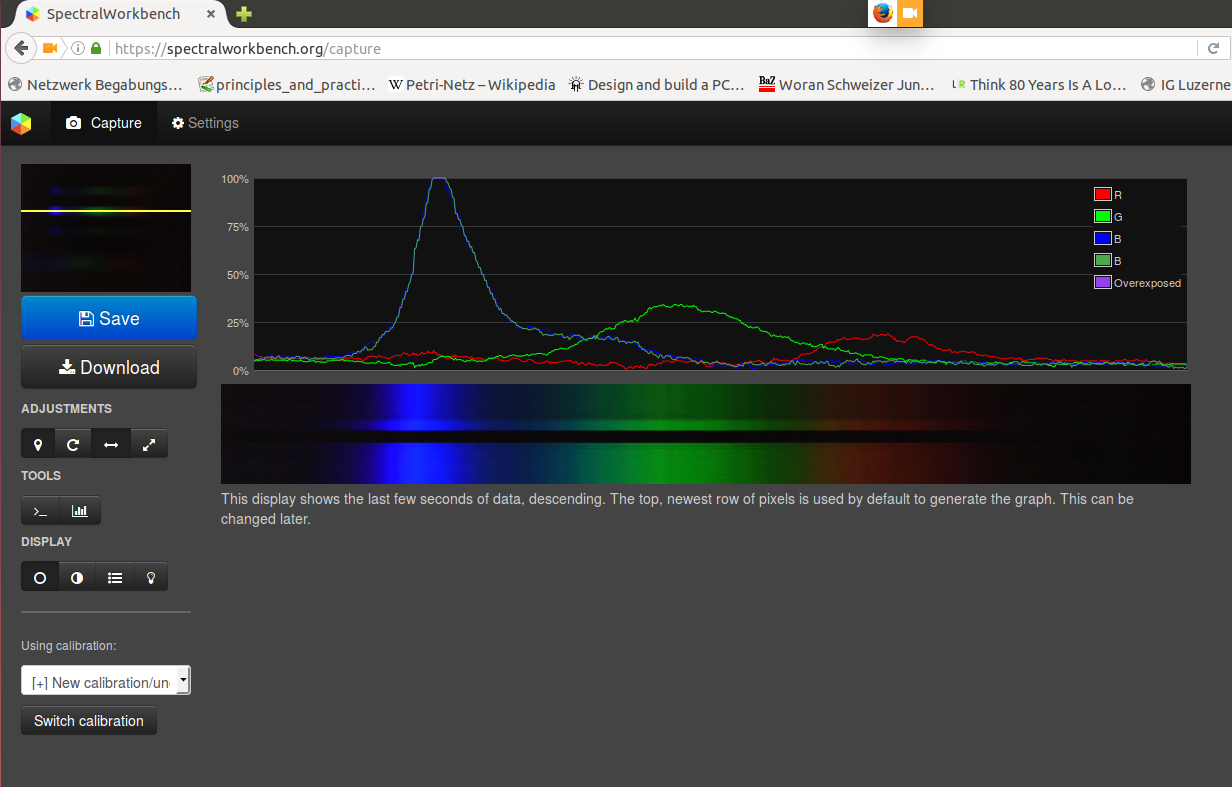Open the Settings tab
Screen dimensions: 1232x787
[204, 122]
